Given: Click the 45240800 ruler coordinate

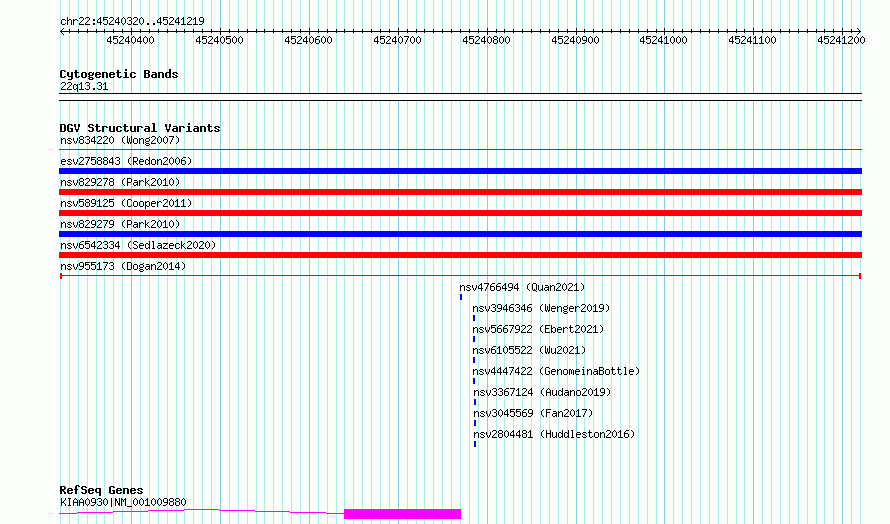Looking at the screenshot, I should pos(486,40).
